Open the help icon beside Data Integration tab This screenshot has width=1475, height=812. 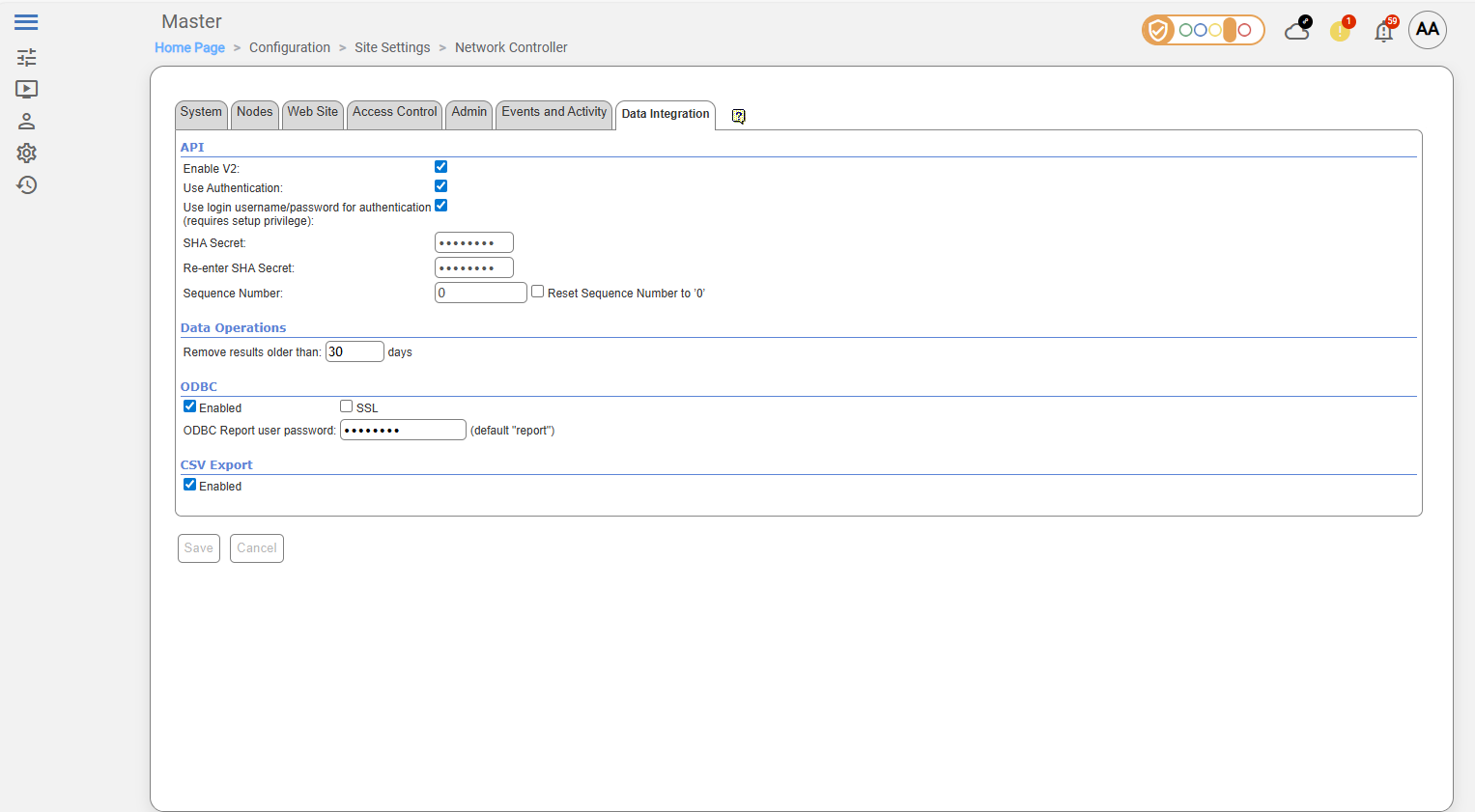738,116
